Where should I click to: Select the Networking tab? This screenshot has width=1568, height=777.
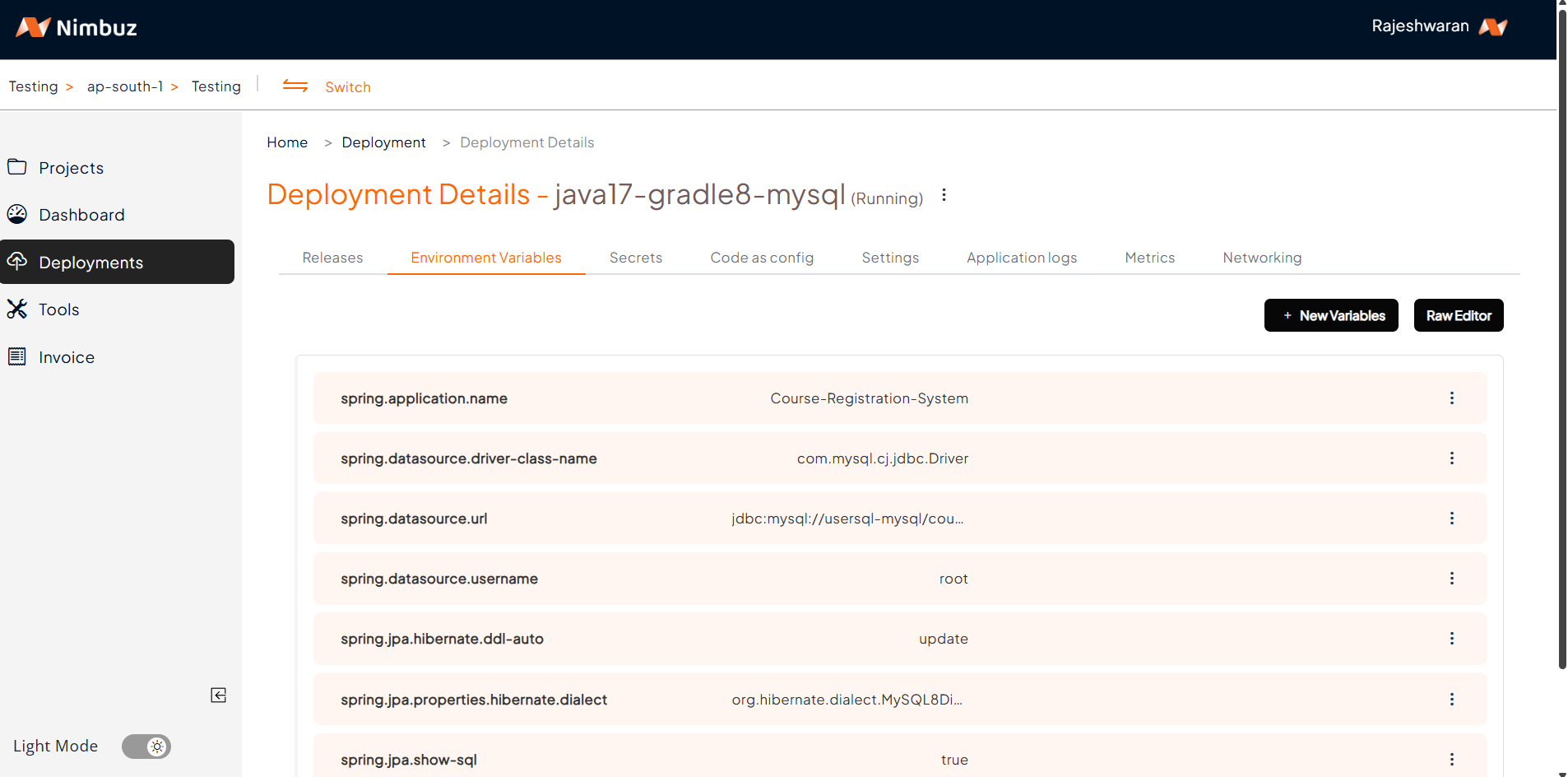[x=1261, y=258]
